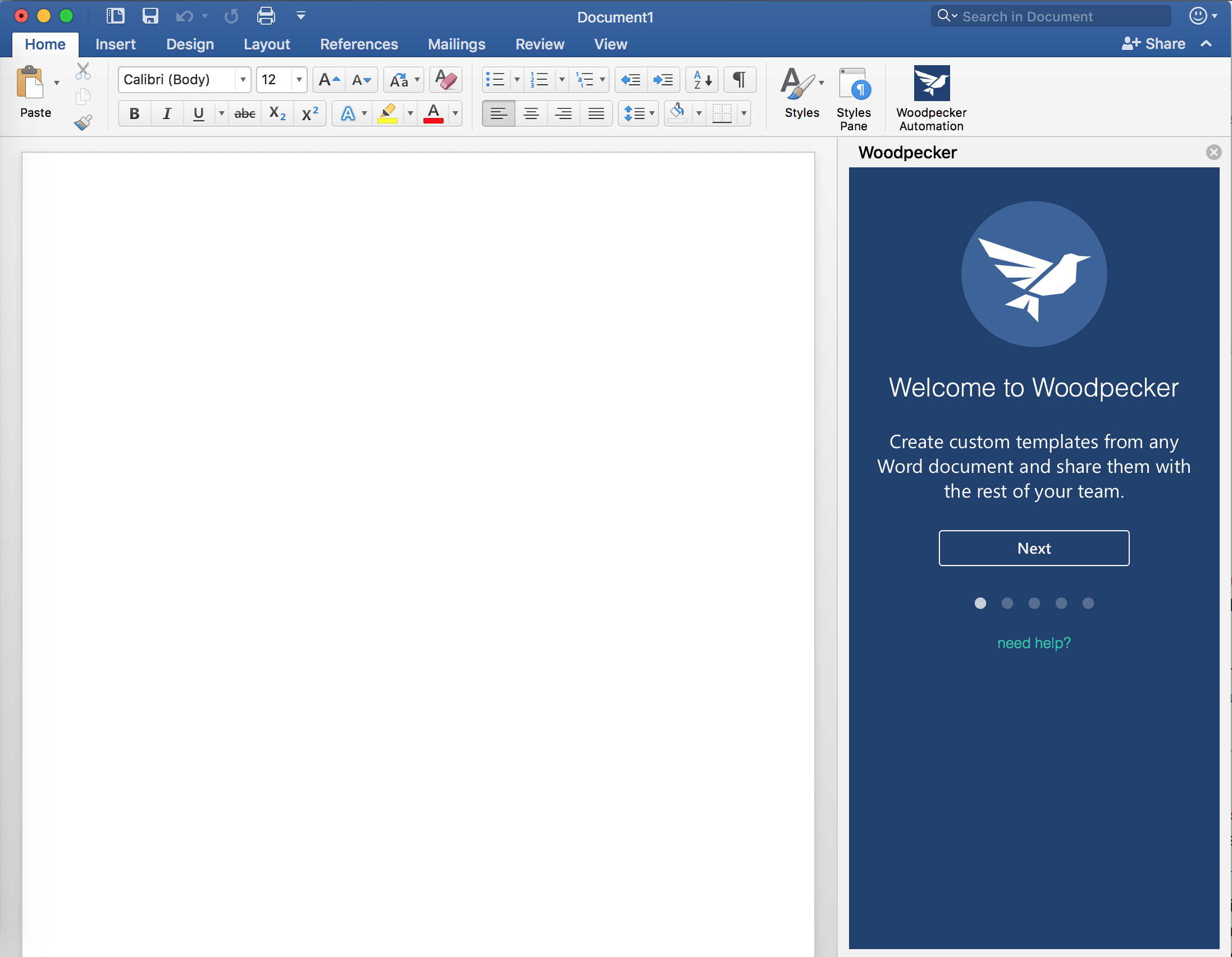Expand the line spacing dropdown
Image resolution: width=1232 pixels, height=957 pixels.
[651, 113]
